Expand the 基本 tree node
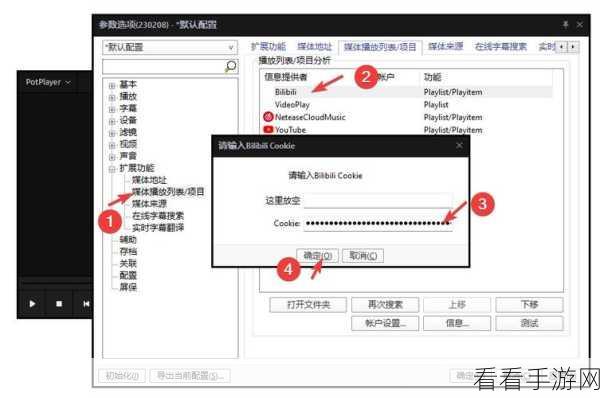Viewport: 600px width, 398px height. tap(112, 85)
